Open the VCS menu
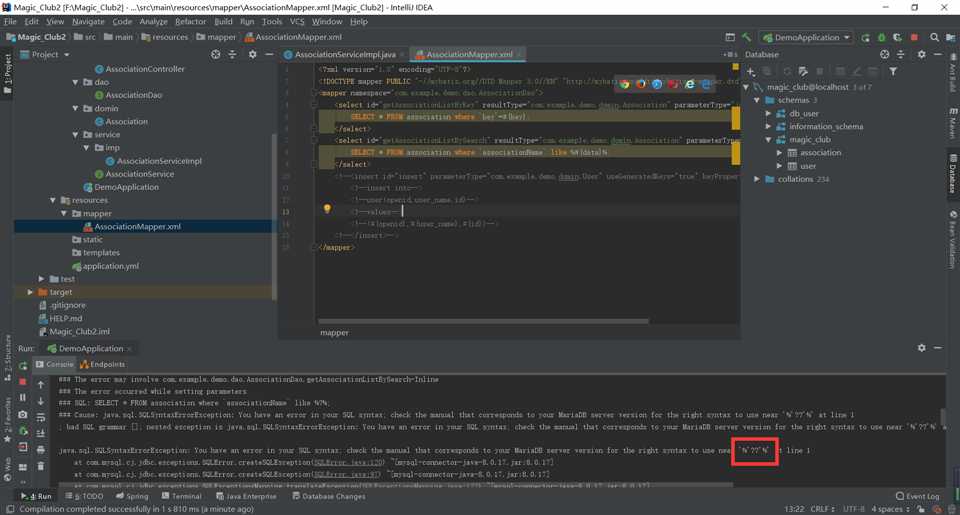 [297, 21]
